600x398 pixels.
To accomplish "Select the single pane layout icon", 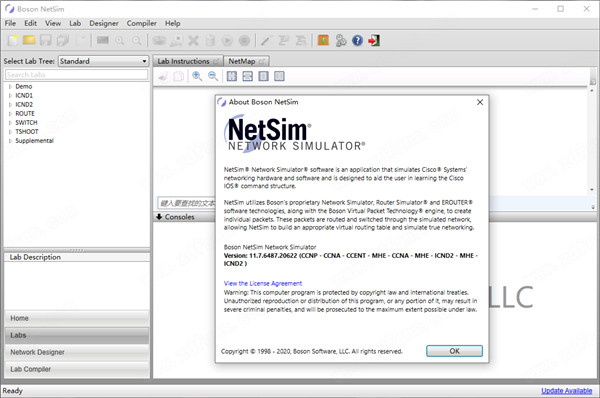I will 263,76.
